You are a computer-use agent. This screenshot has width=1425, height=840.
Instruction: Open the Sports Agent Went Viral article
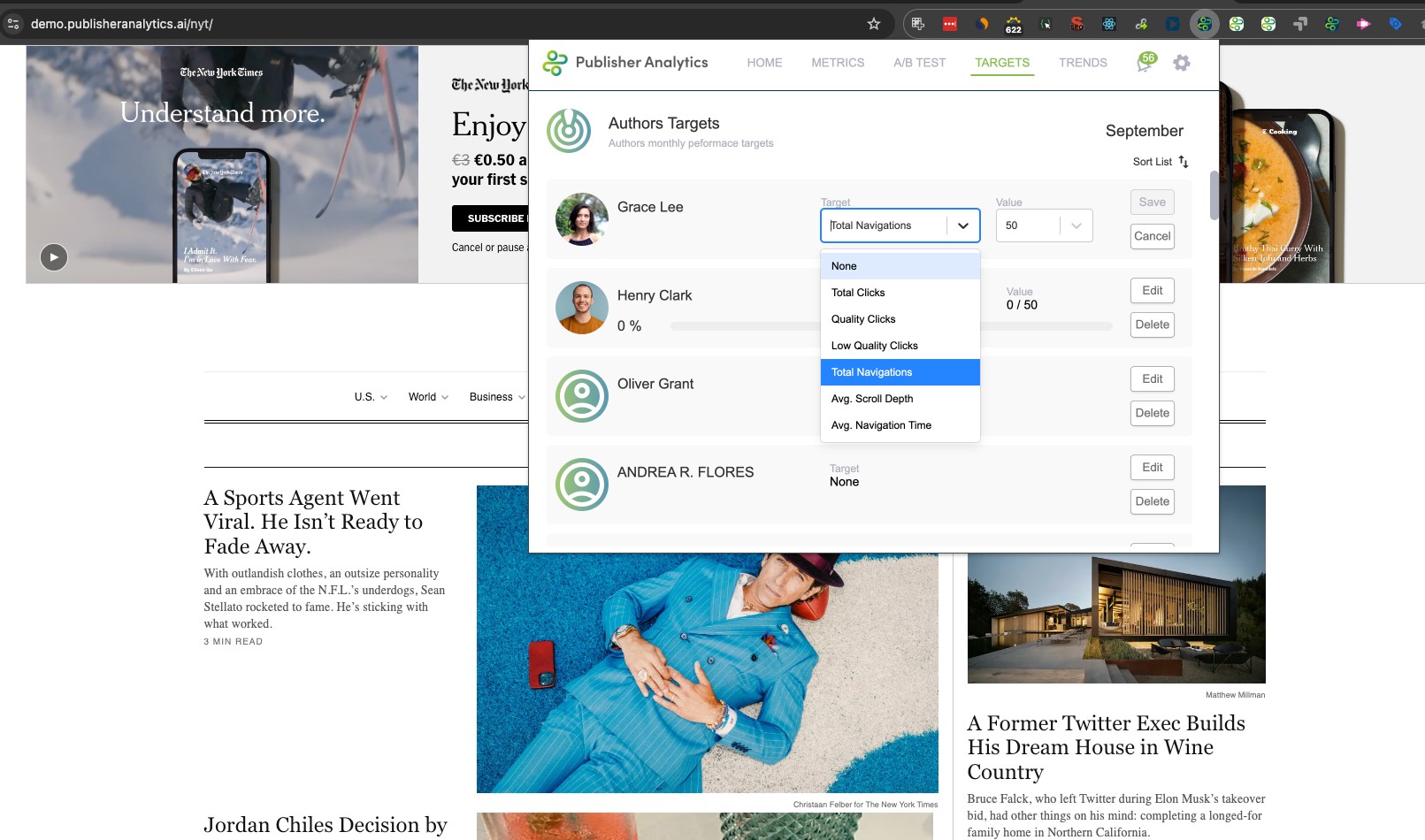click(313, 522)
